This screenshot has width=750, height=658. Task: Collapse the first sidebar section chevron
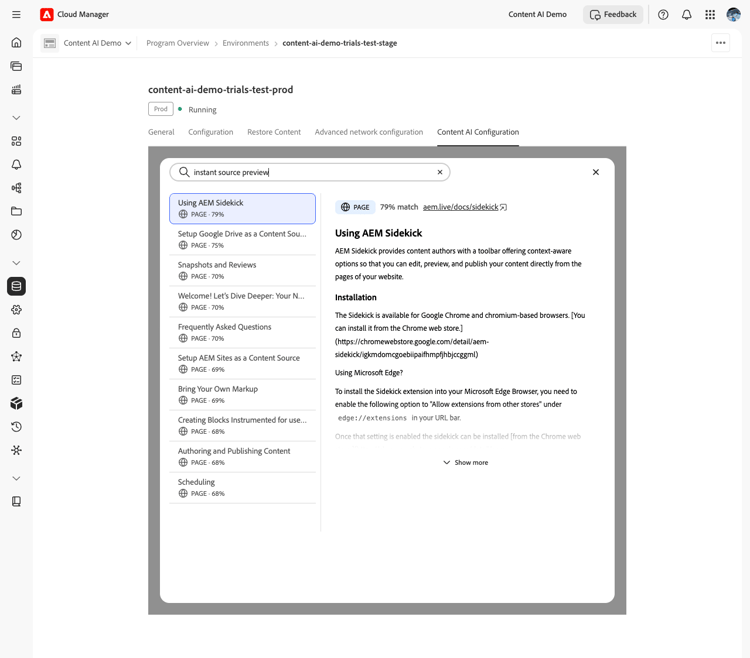[16, 118]
